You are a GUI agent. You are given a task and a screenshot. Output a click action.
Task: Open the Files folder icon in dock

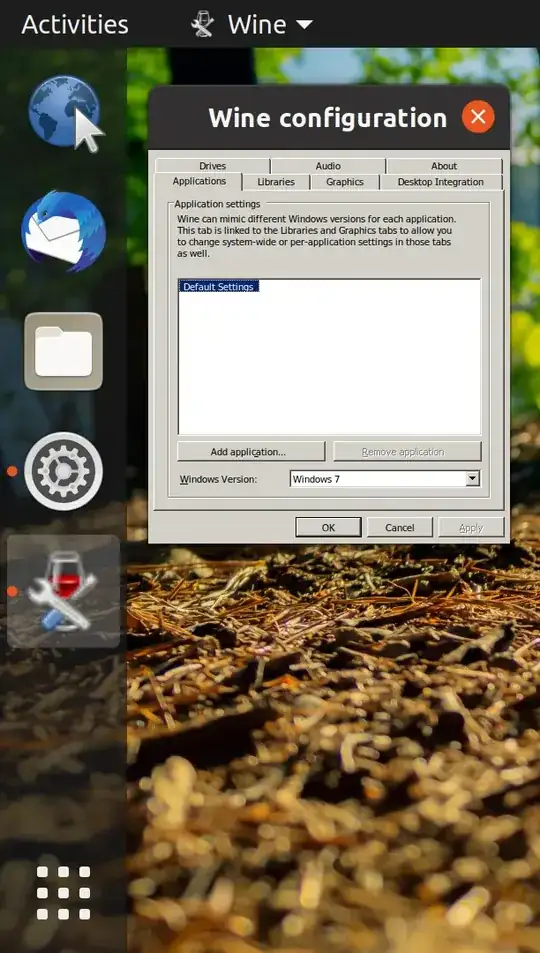(63, 351)
